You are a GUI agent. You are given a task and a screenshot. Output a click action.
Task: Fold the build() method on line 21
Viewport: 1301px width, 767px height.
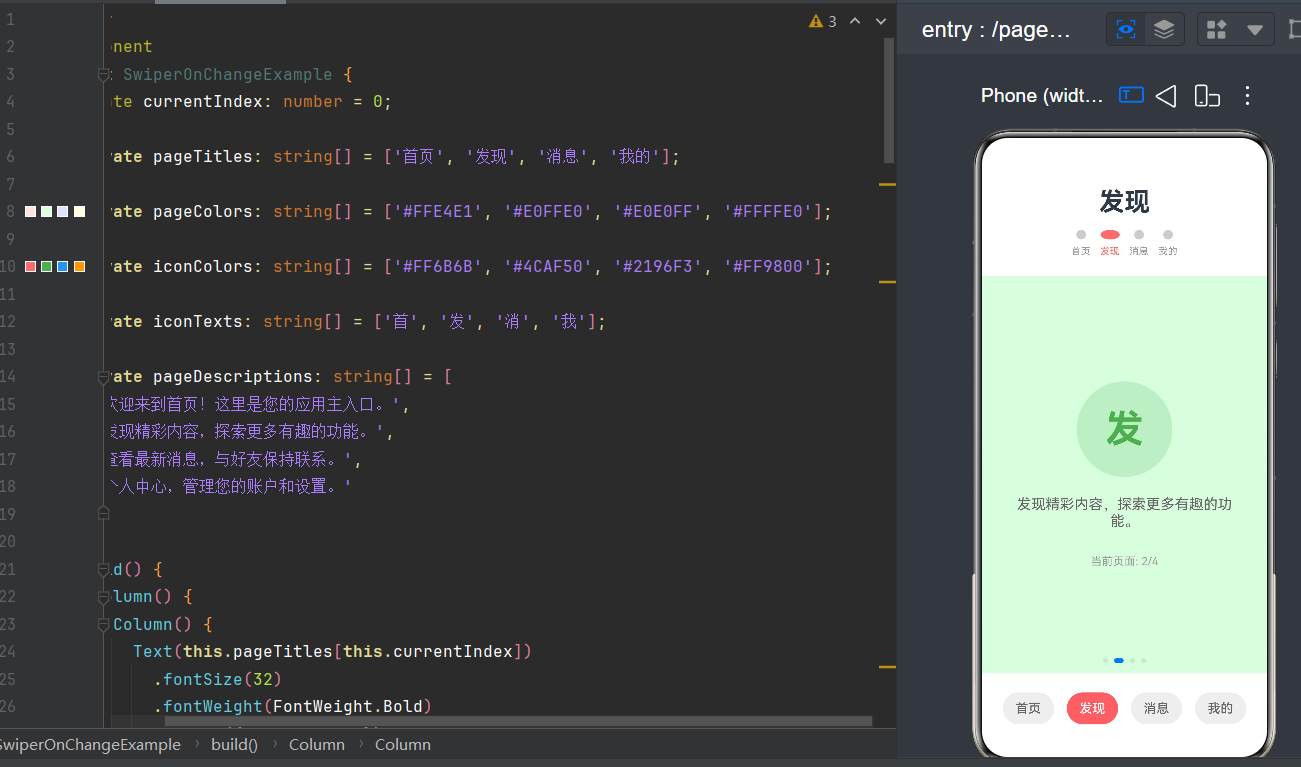pos(103,569)
